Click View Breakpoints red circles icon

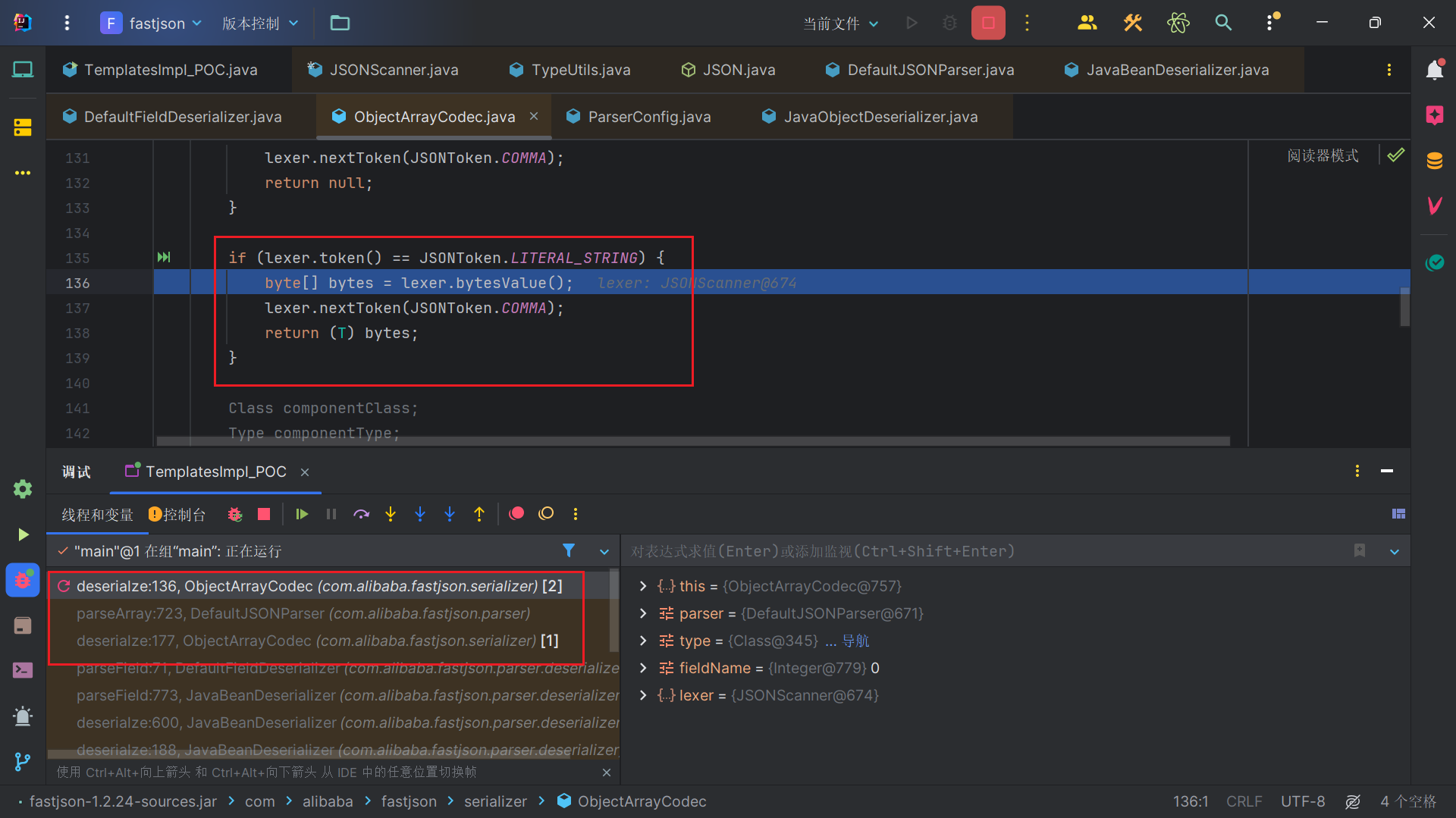[516, 514]
